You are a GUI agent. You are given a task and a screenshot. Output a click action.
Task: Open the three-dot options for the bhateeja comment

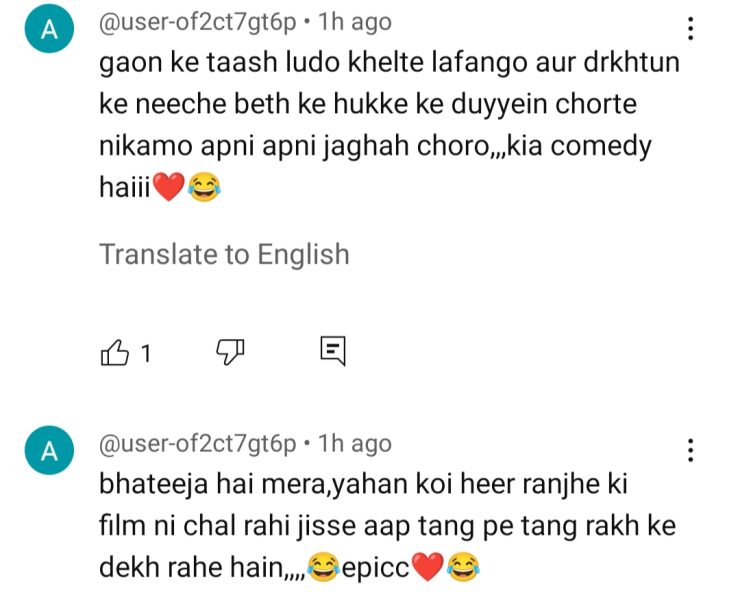(x=690, y=450)
